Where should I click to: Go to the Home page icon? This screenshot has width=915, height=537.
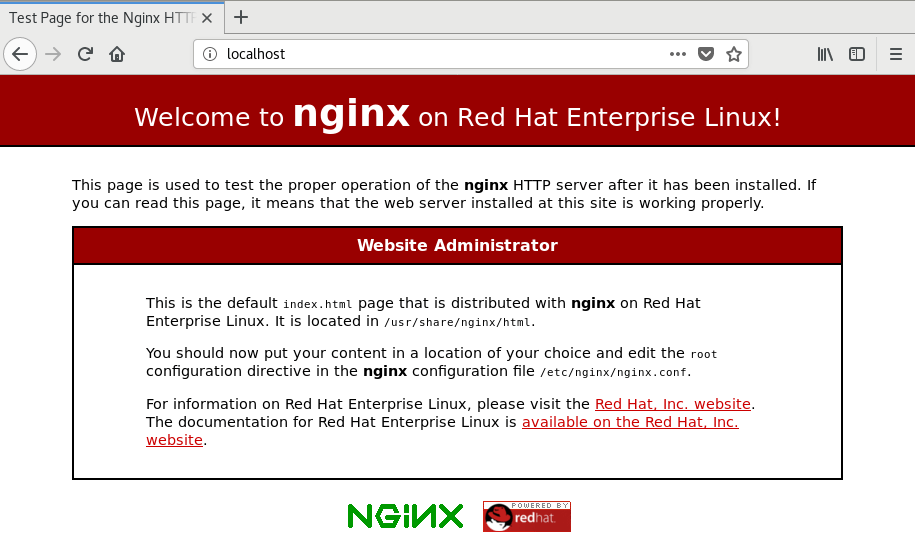click(117, 54)
